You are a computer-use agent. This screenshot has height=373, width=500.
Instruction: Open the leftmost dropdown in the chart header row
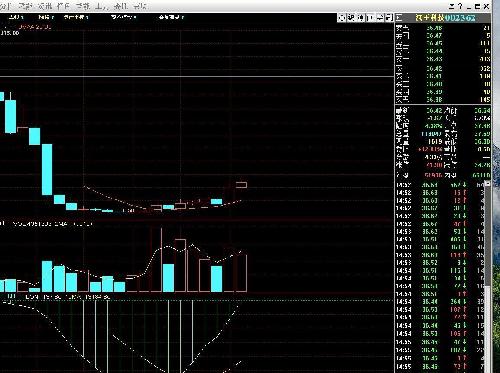coord(16,17)
